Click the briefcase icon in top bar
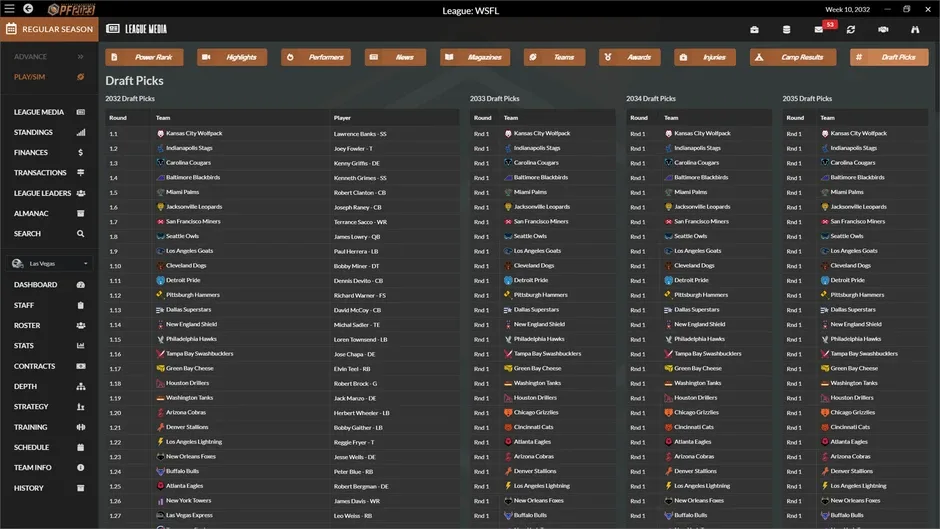 tap(754, 29)
